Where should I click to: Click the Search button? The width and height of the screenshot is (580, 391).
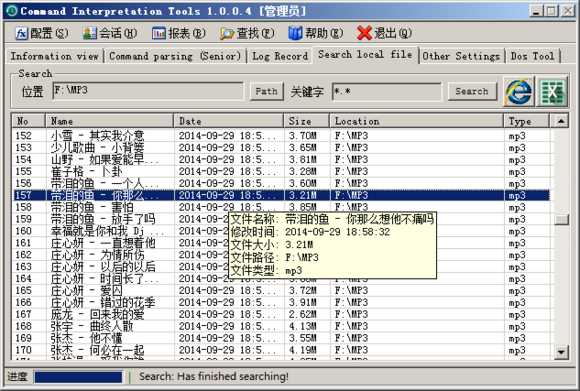click(x=472, y=91)
